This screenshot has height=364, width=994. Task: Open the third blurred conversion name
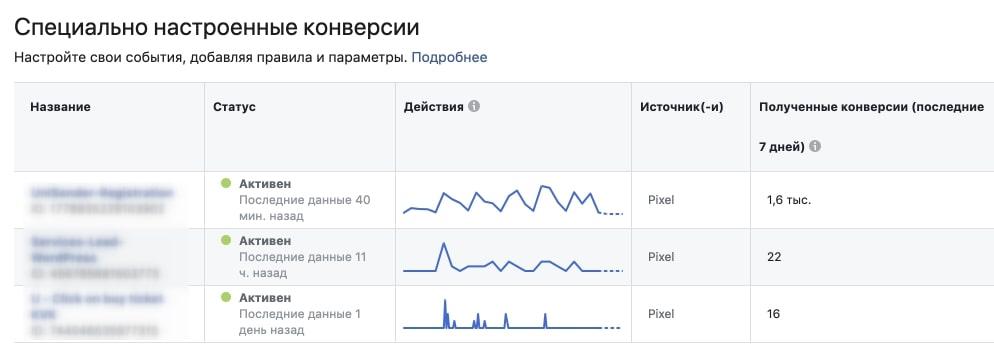click(x=96, y=306)
